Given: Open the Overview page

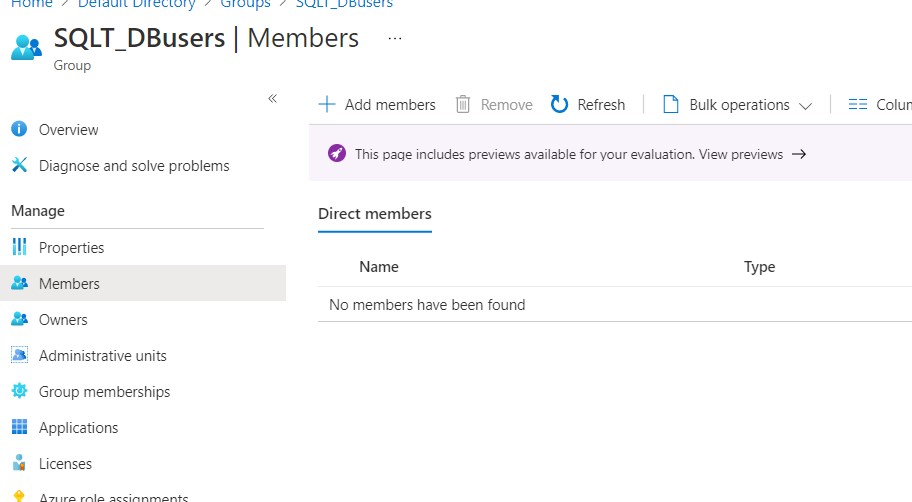Looking at the screenshot, I should click(69, 130).
